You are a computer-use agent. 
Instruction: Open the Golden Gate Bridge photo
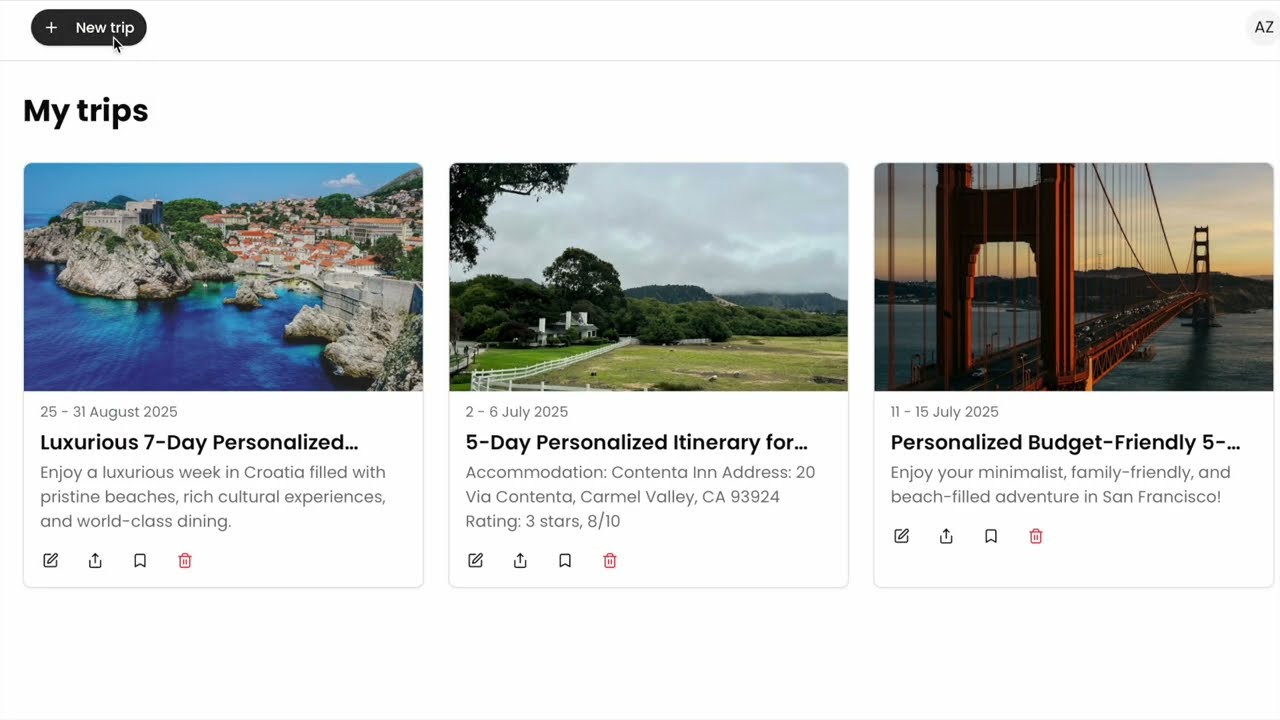1073,277
